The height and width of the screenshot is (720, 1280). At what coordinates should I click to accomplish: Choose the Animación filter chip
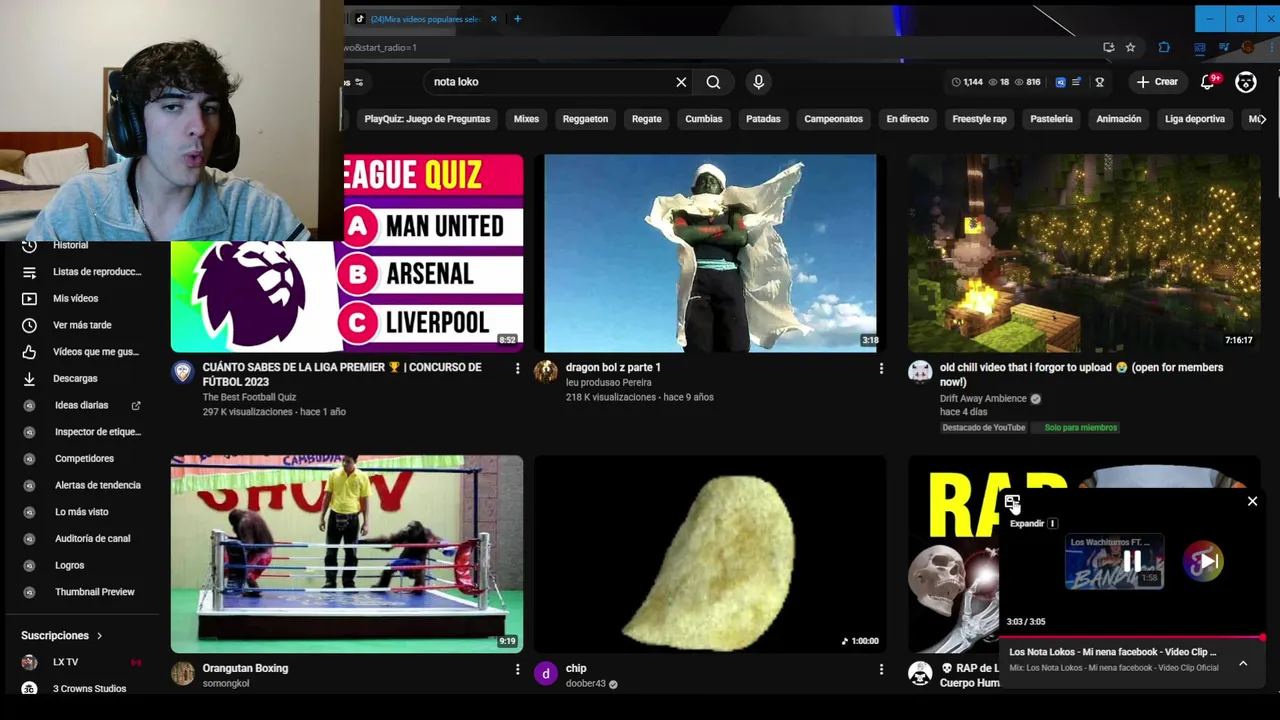tap(1118, 119)
